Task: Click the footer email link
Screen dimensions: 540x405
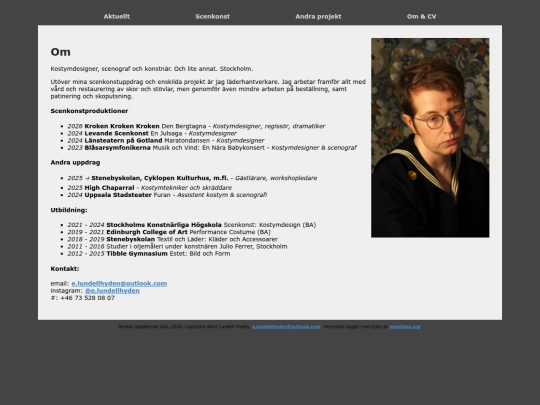Action: pyautogui.click(x=286, y=327)
